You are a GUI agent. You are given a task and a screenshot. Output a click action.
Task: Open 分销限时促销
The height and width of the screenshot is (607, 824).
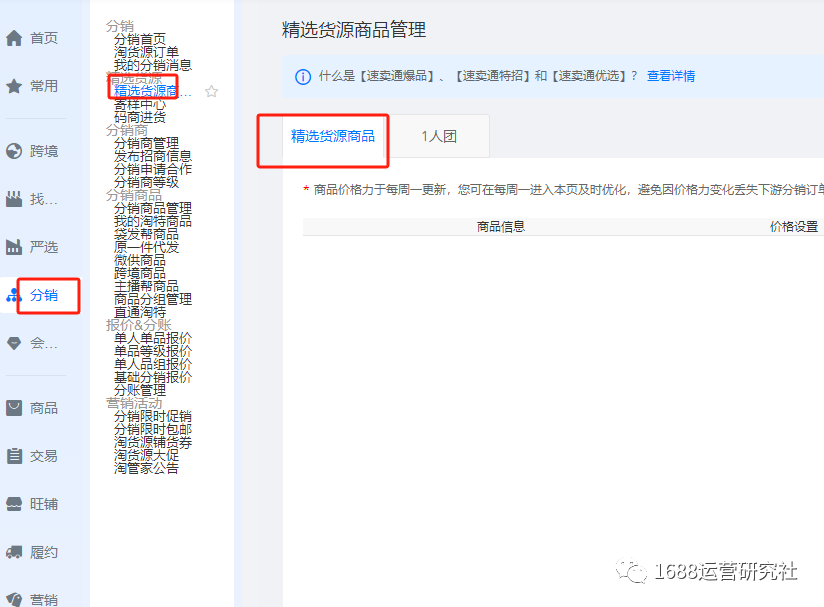(153, 416)
